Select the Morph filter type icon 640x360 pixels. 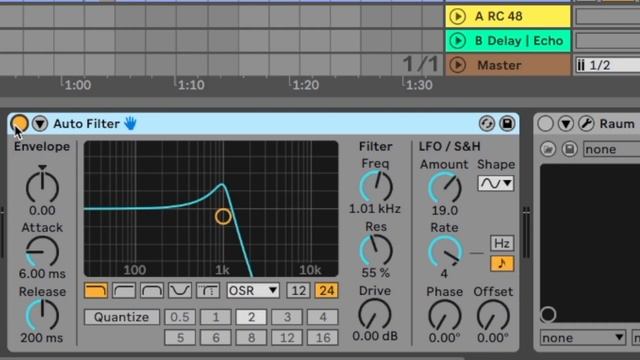pyautogui.click(x=208, y=291)
